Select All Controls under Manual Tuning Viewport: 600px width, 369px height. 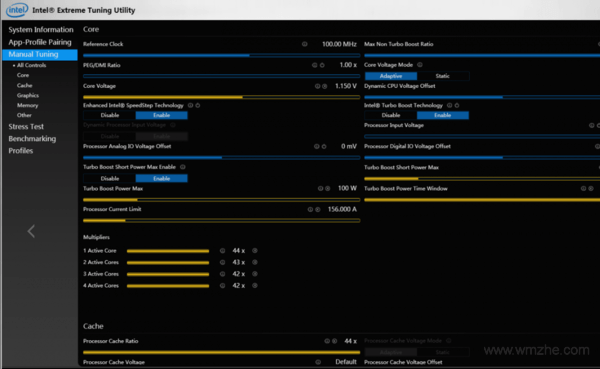(31, 65)
